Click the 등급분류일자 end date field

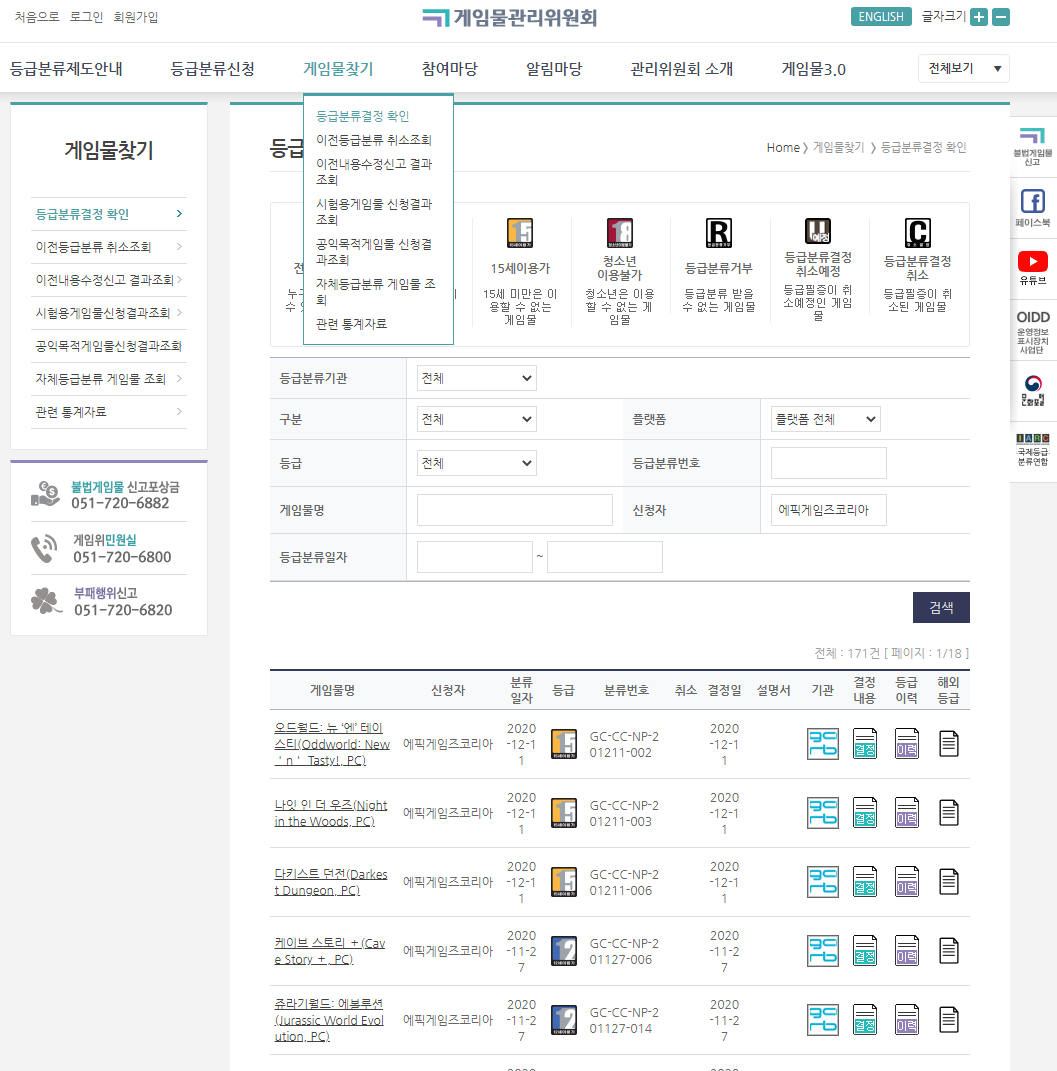(604, 557)
